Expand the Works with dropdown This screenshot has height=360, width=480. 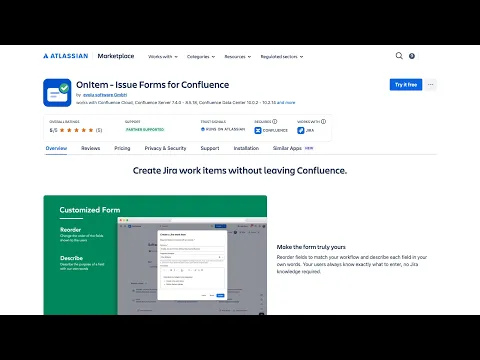click(x=163, y=57)
